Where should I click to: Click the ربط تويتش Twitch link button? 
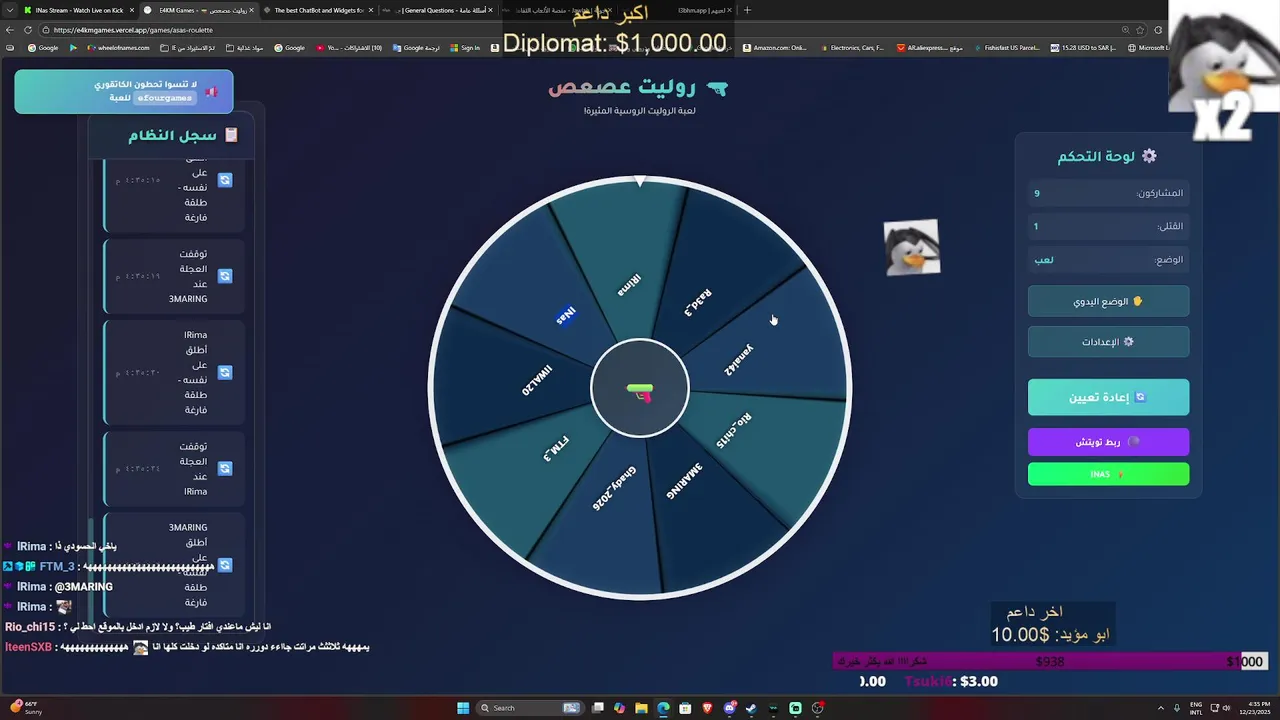1108,442
